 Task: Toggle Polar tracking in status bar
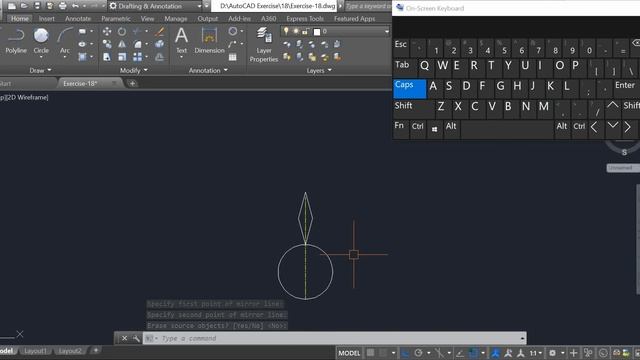(418, 353)
